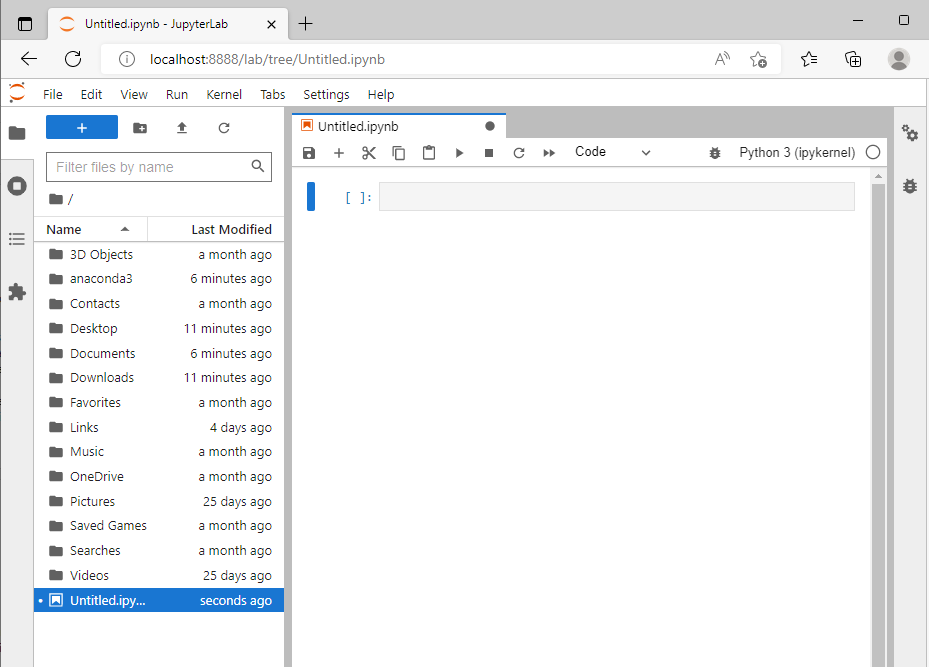Run the selected cell

click(459, 153)
